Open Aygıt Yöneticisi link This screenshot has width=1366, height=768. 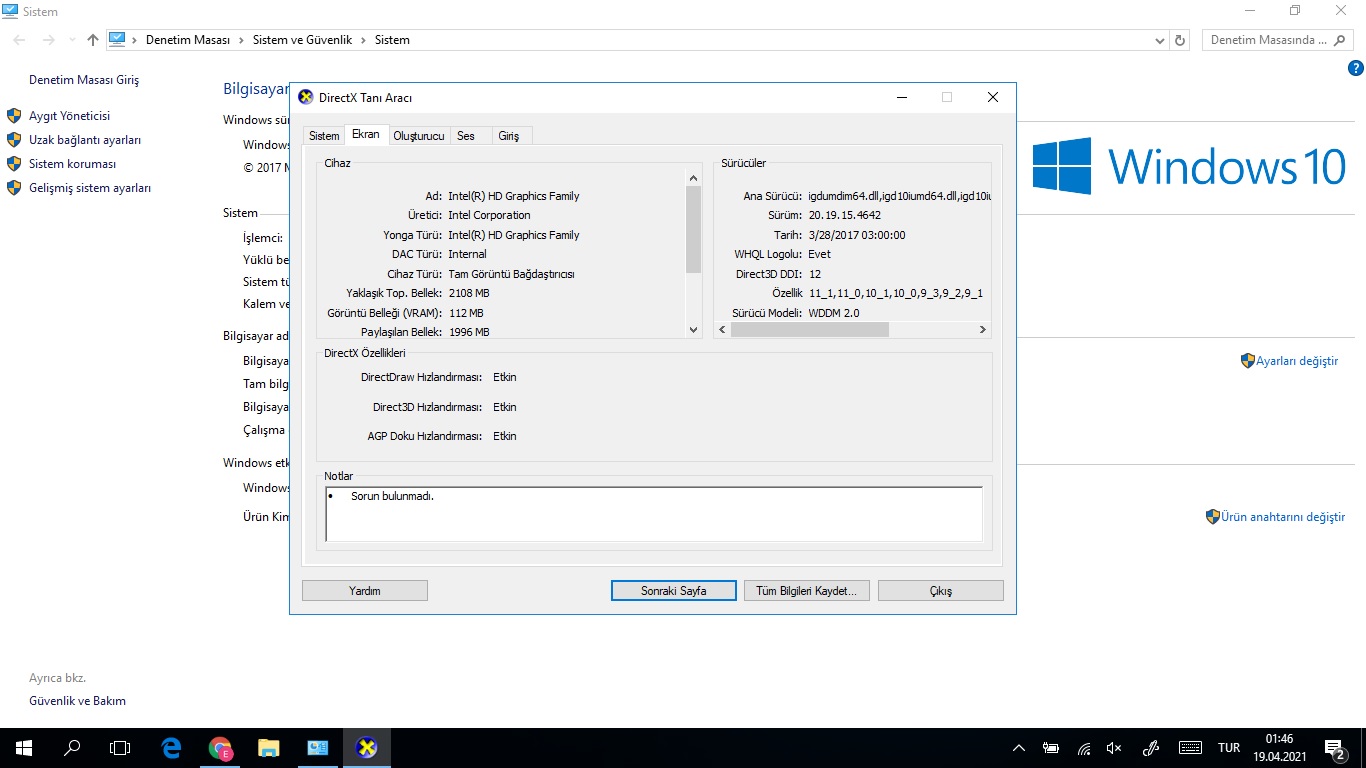[x=69, y=116]
